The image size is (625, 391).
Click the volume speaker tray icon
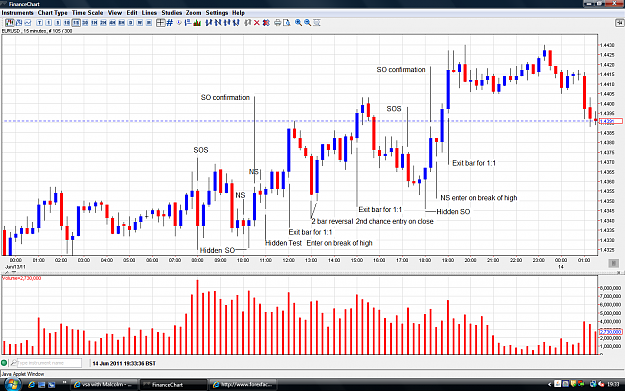601,384
